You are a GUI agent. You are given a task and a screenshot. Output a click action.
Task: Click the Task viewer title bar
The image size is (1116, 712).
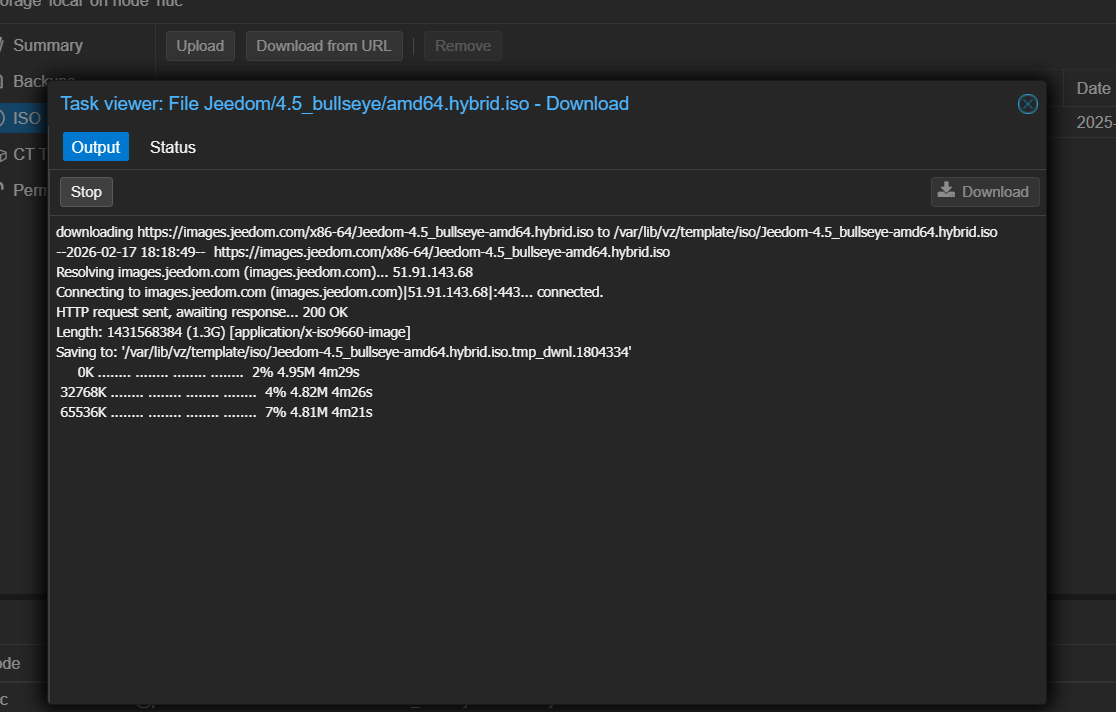(x=500, y=104)
